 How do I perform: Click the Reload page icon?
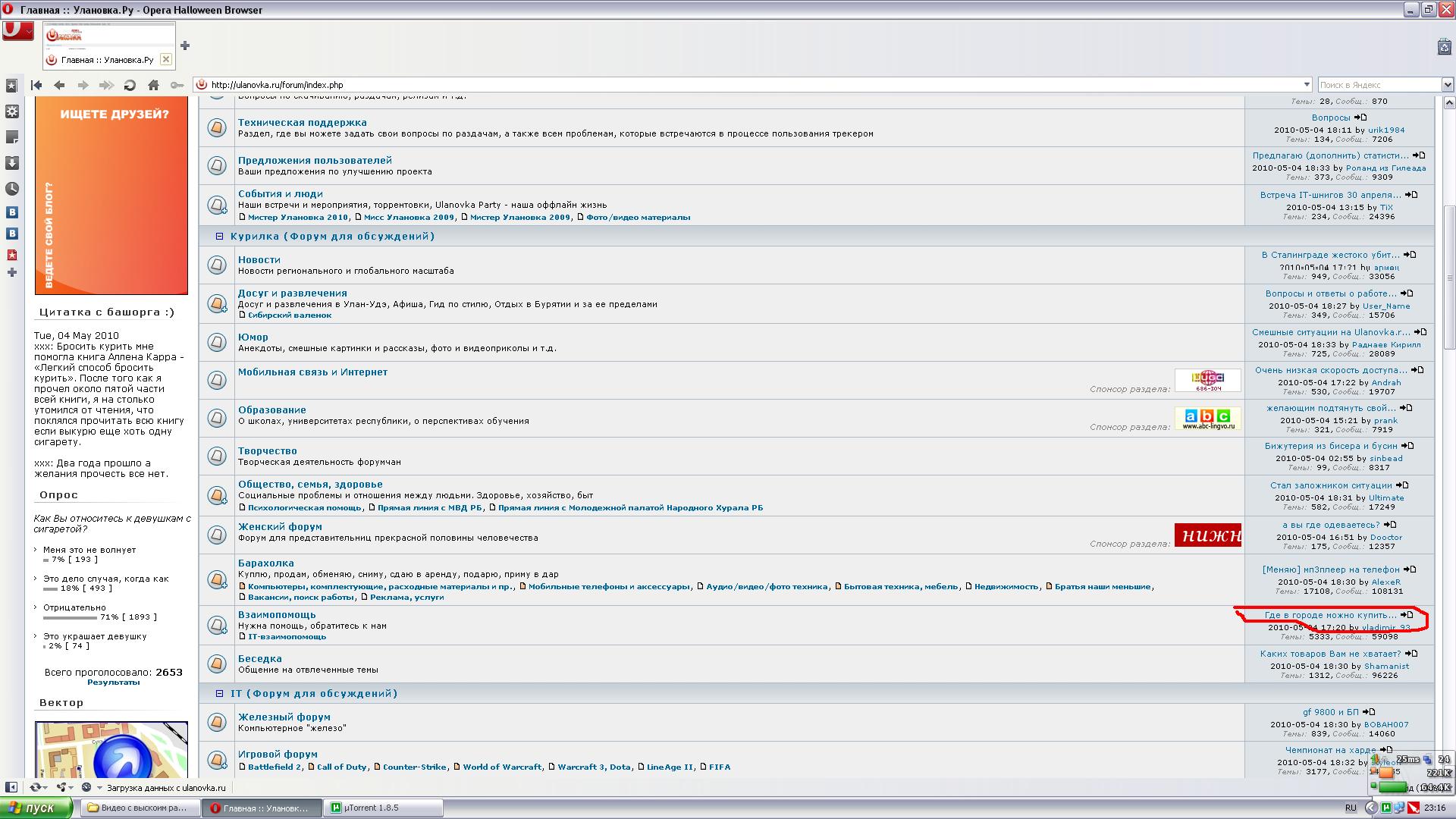click(130, 85)
